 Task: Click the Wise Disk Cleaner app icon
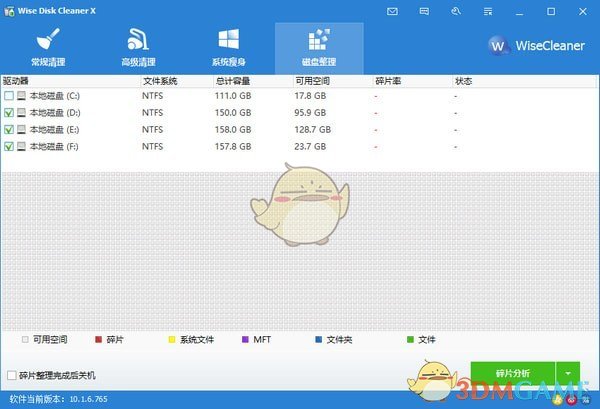(9, 11)
